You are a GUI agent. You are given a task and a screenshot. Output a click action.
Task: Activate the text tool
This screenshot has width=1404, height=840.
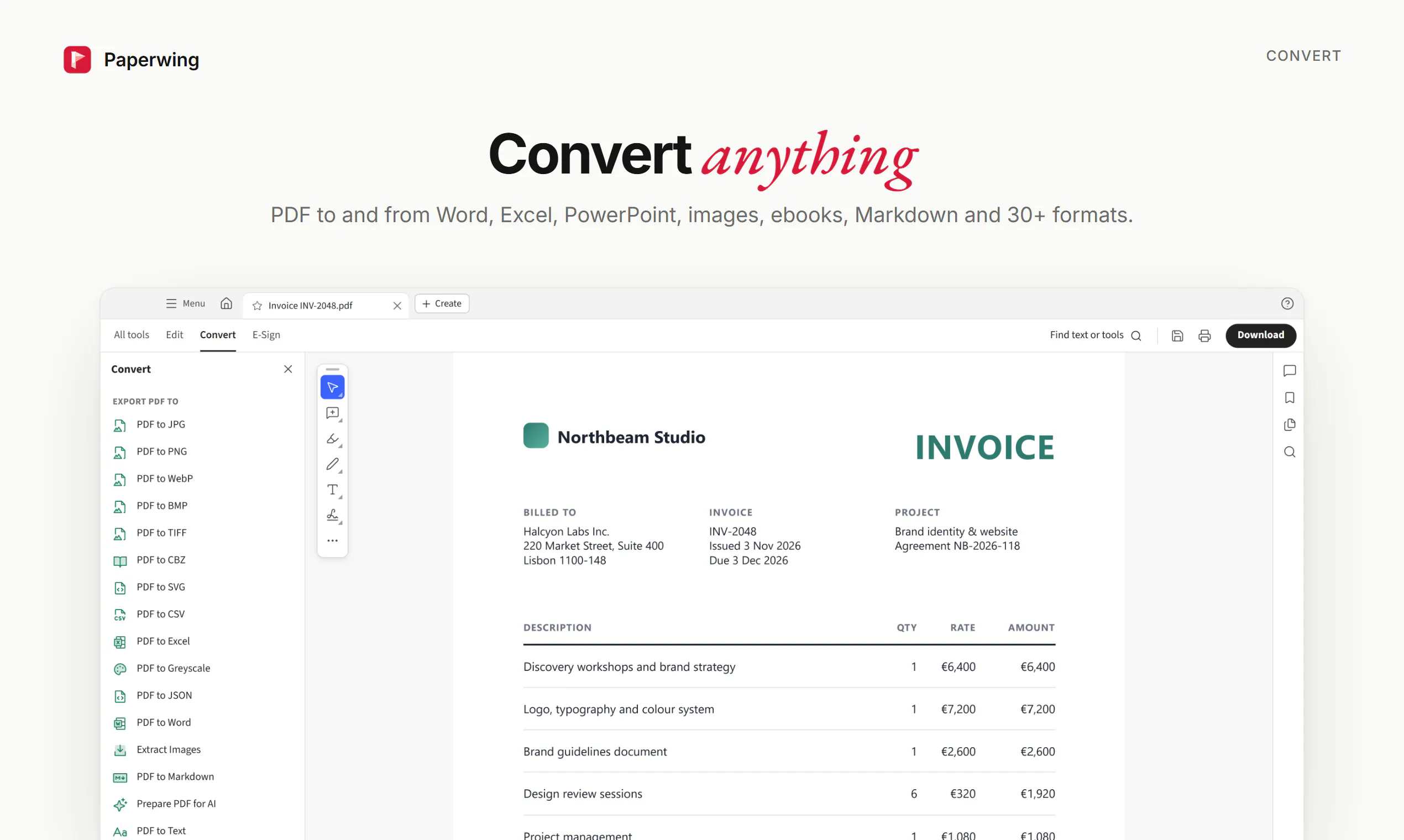(x=332, y=490)
